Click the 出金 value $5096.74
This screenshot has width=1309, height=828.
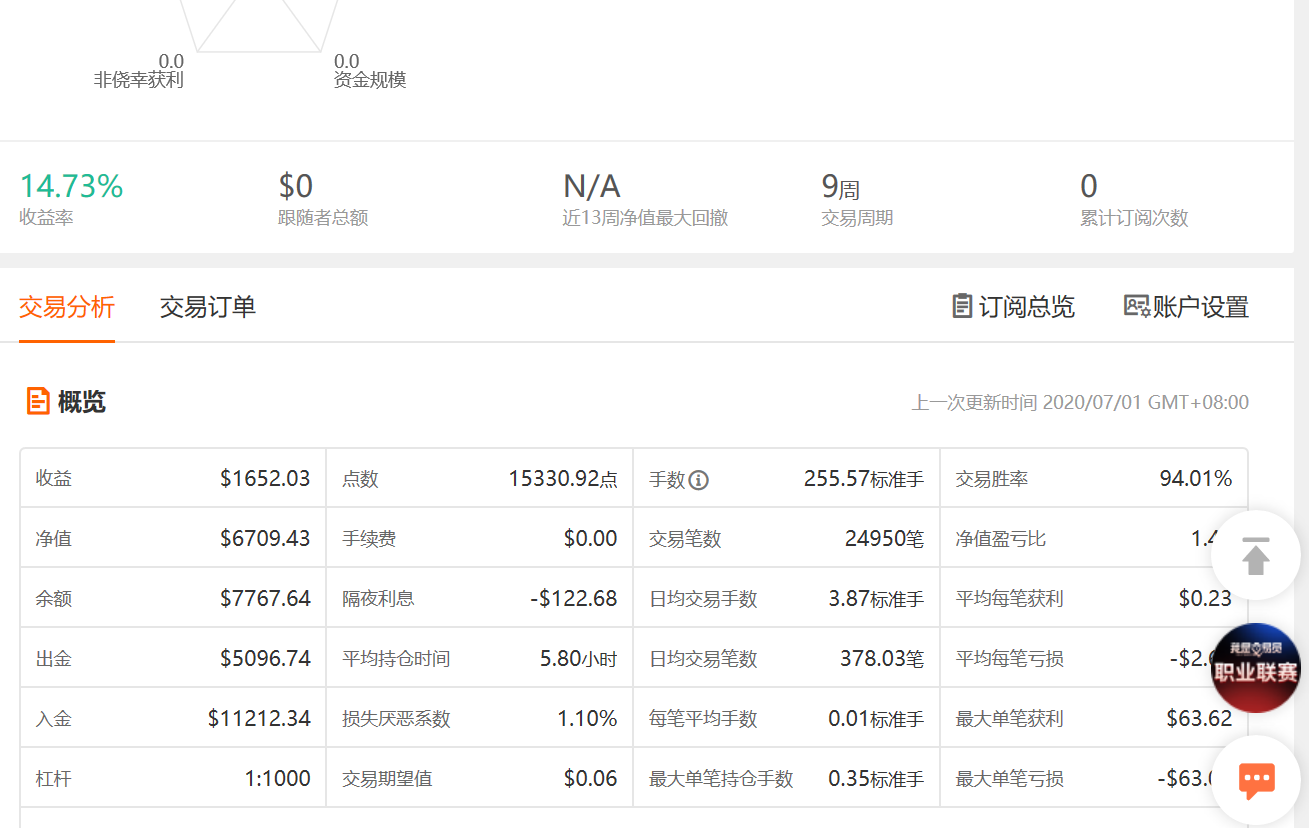point(265,659)
